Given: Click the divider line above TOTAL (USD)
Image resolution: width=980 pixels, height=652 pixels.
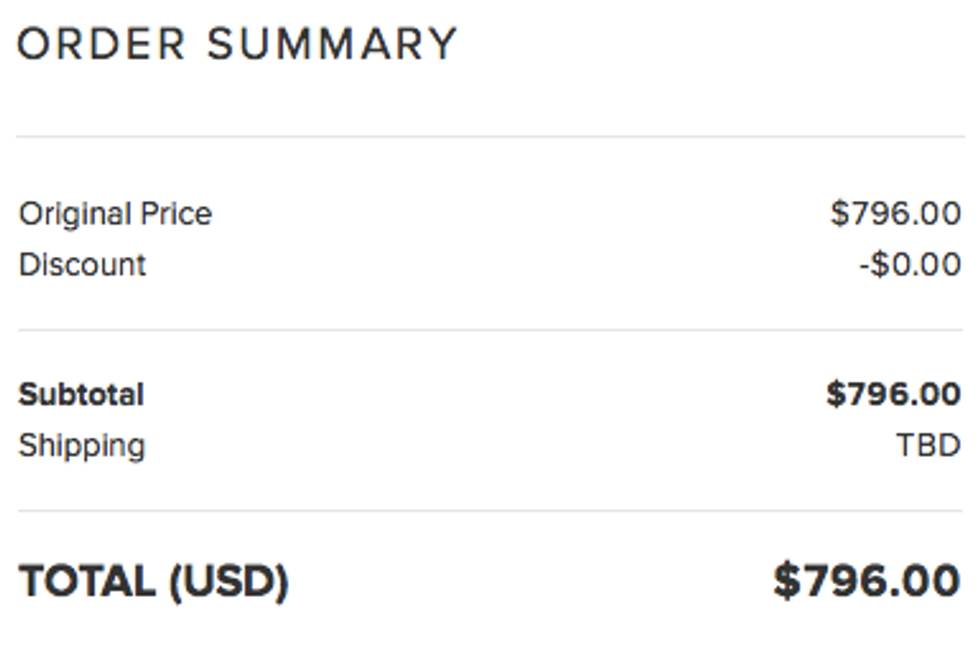Looking at the screenshot, I should coord(490,511).
